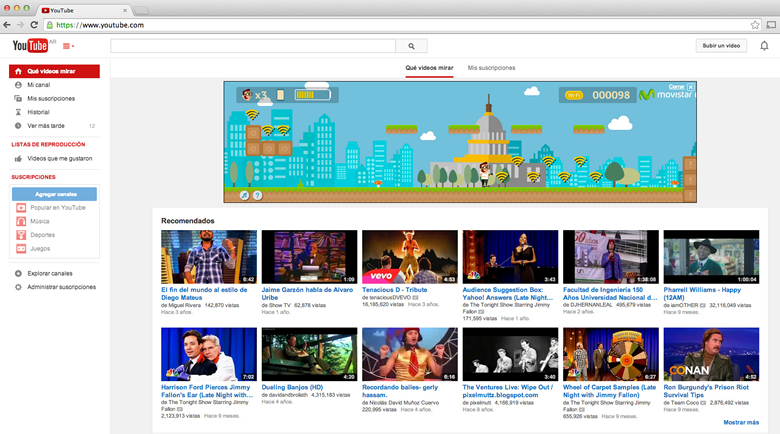Click the Popular en YouTube channel icon

21,208
